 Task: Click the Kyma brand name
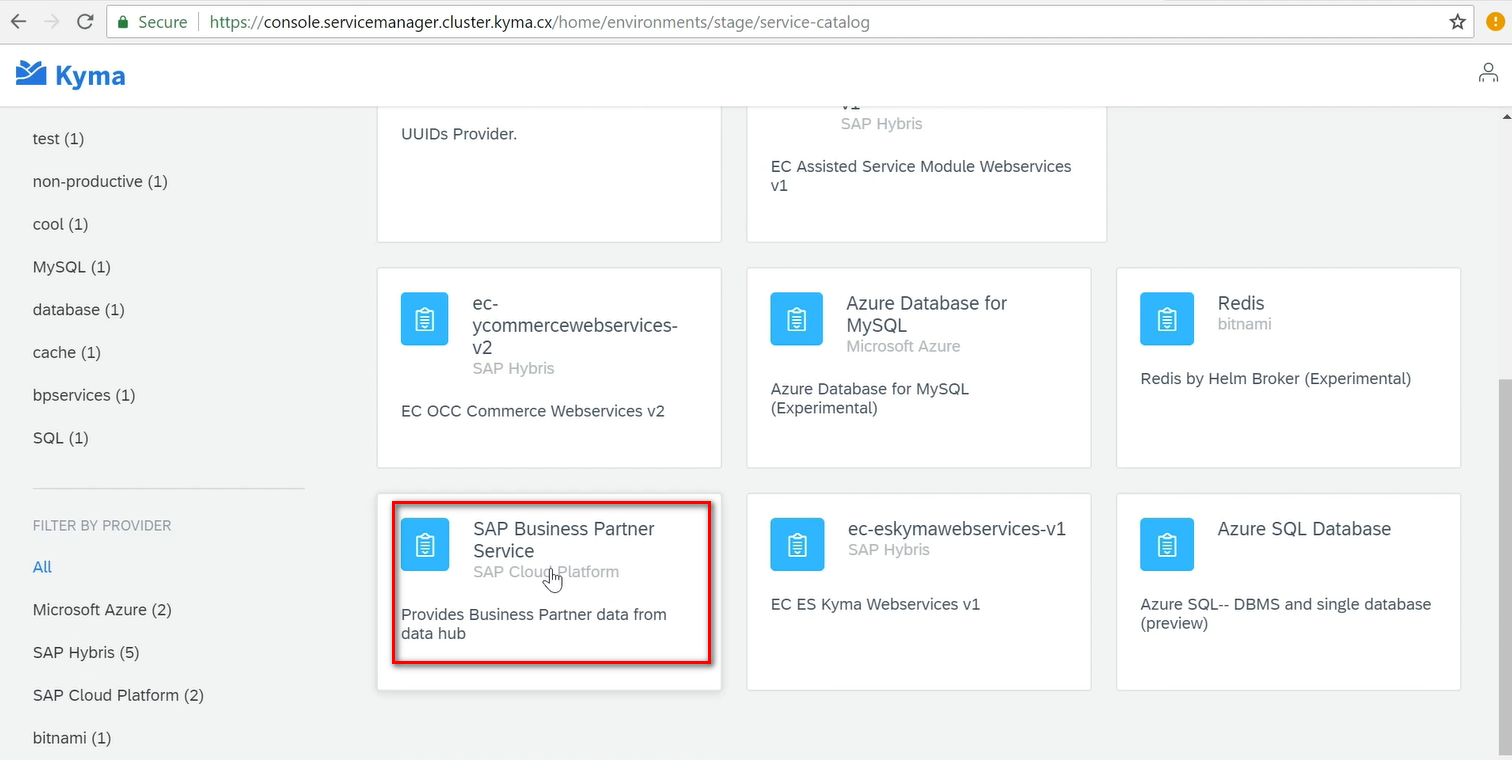(90, 75)
